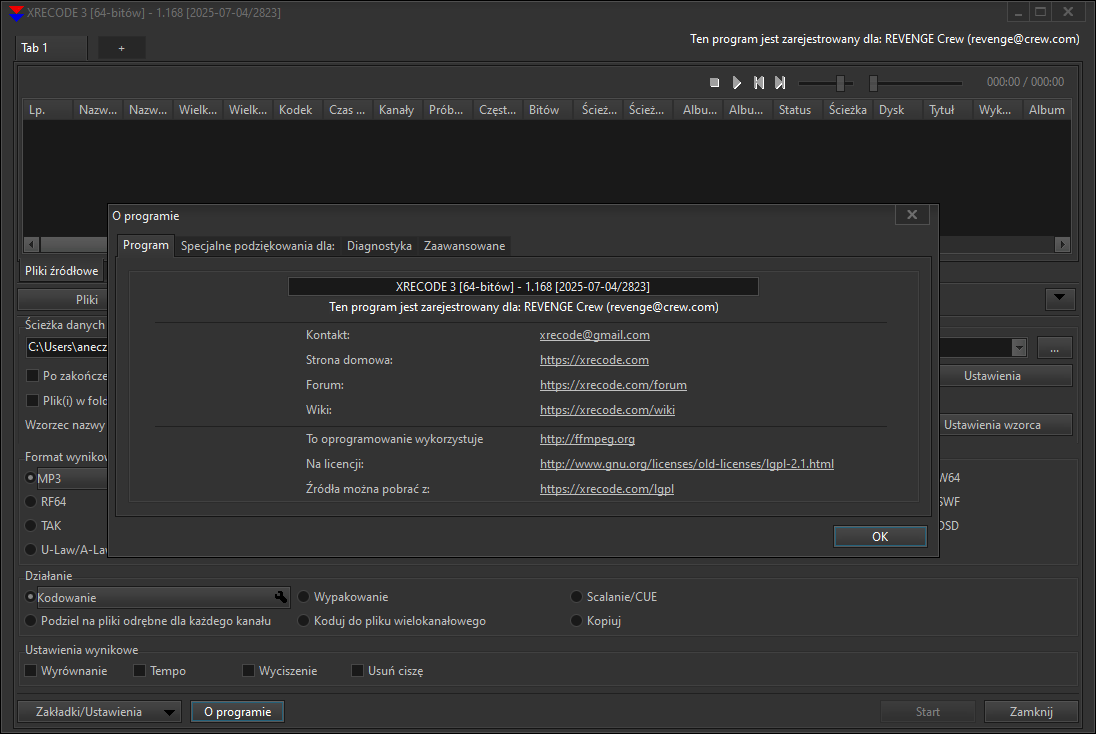Open the https://xrecode.com/forum link
The width and height of the screenshot is (1096, 734).
pos(613,385)
